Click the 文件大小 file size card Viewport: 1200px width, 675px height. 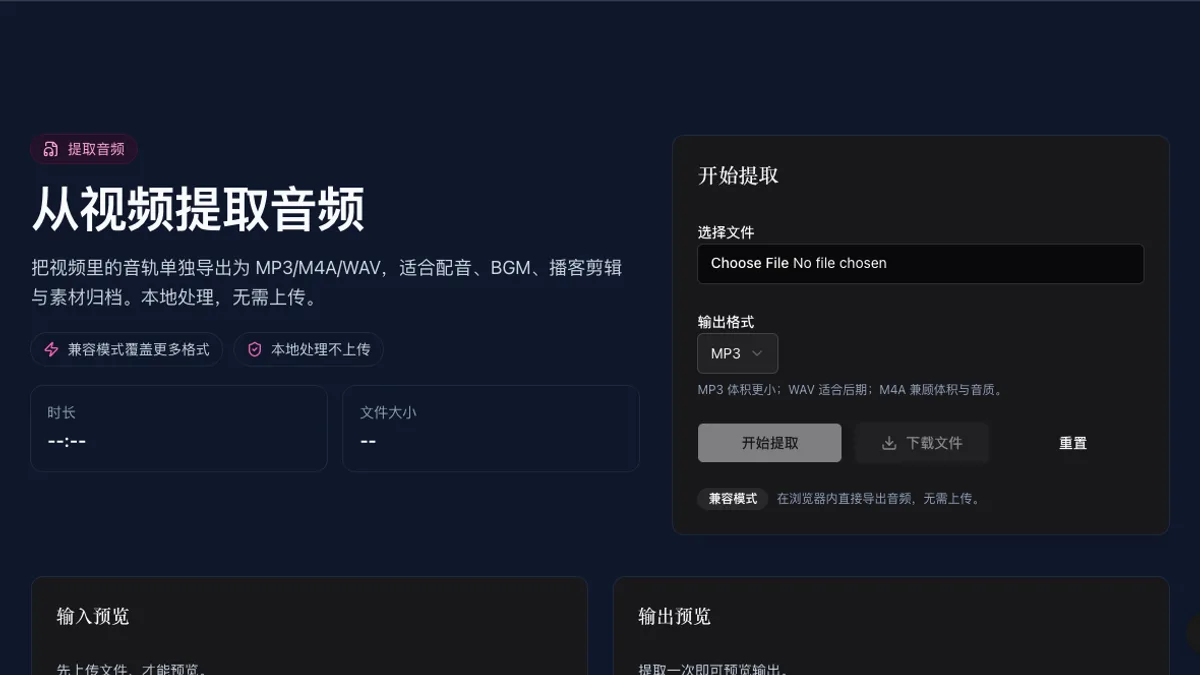pyautogui.click(x=491, y=428)
